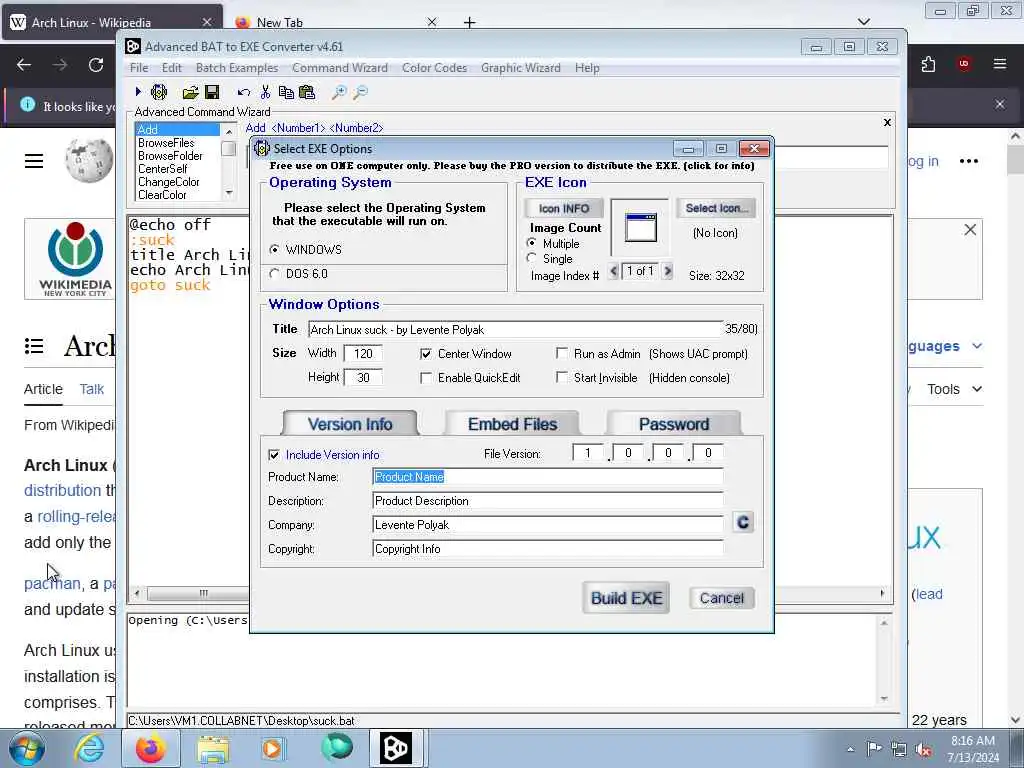Toggle Wikipedia table of contents icon
This screenshot has width=1024, height=768.
tap(34, 346)
